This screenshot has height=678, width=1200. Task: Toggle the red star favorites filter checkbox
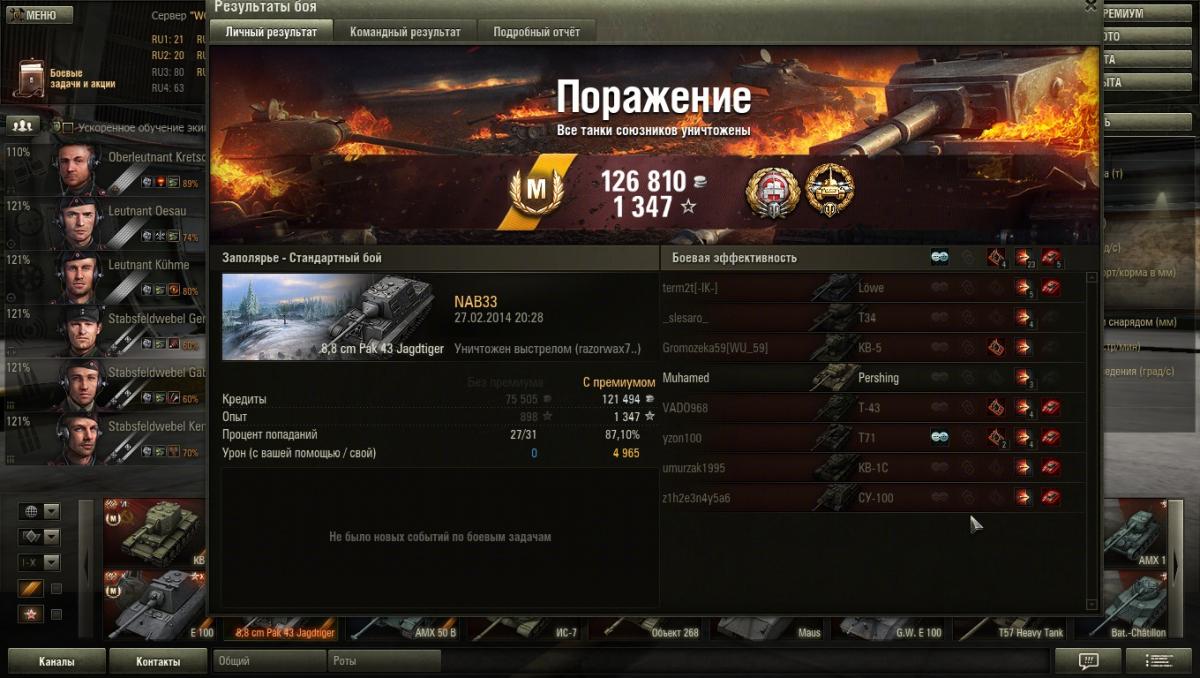[x=57, y=614]
